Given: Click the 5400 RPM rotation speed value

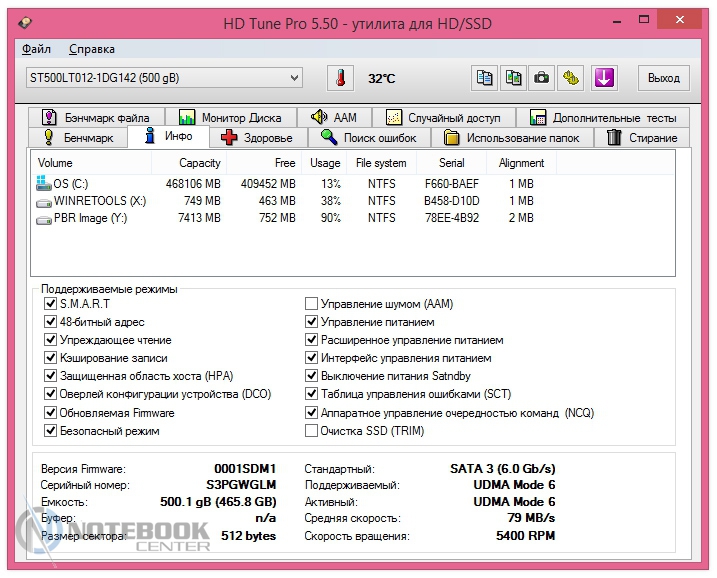Looking at the screenshot, I should [525, 535].
